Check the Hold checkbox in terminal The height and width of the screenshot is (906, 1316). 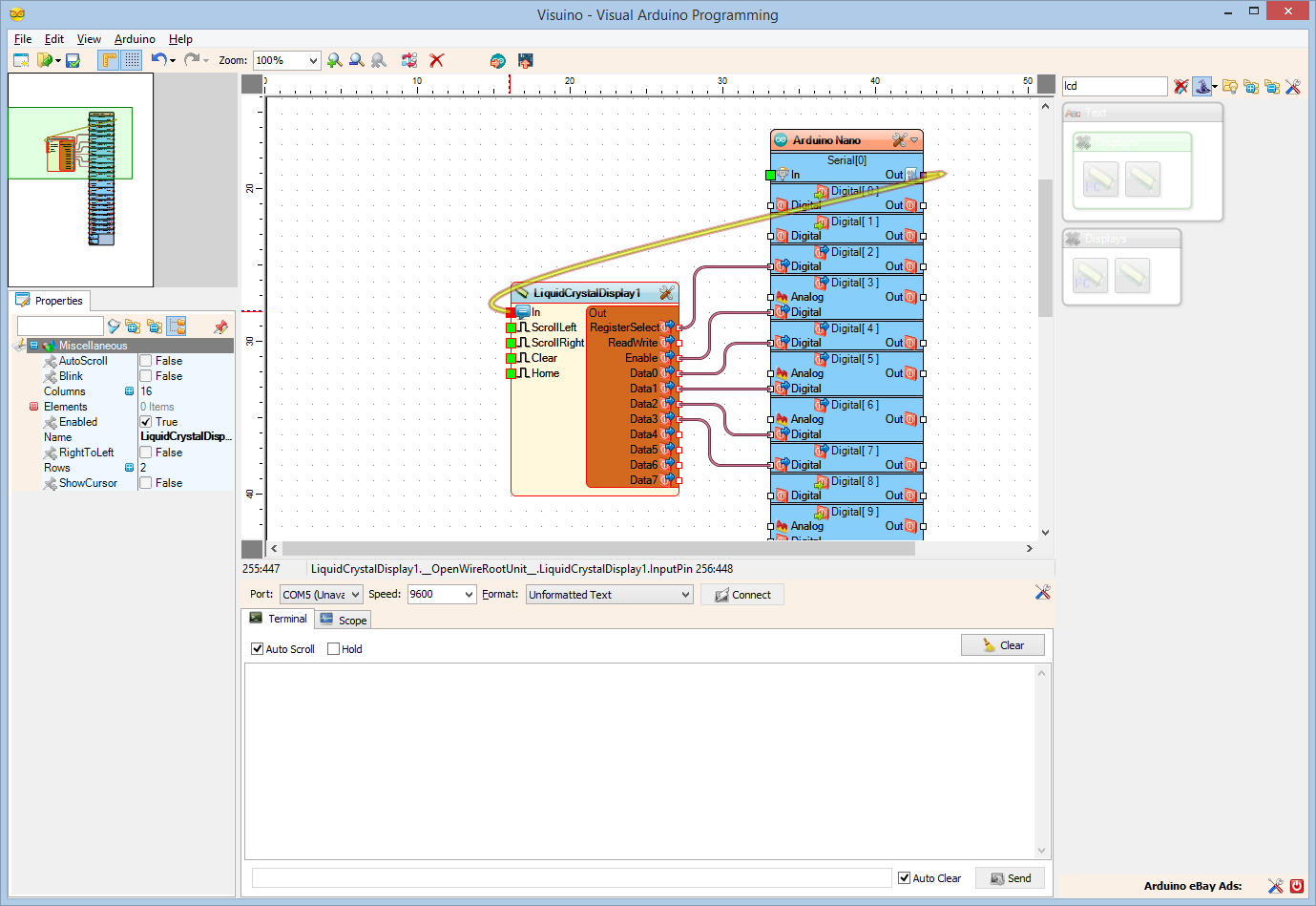click(x=333, y=649)
